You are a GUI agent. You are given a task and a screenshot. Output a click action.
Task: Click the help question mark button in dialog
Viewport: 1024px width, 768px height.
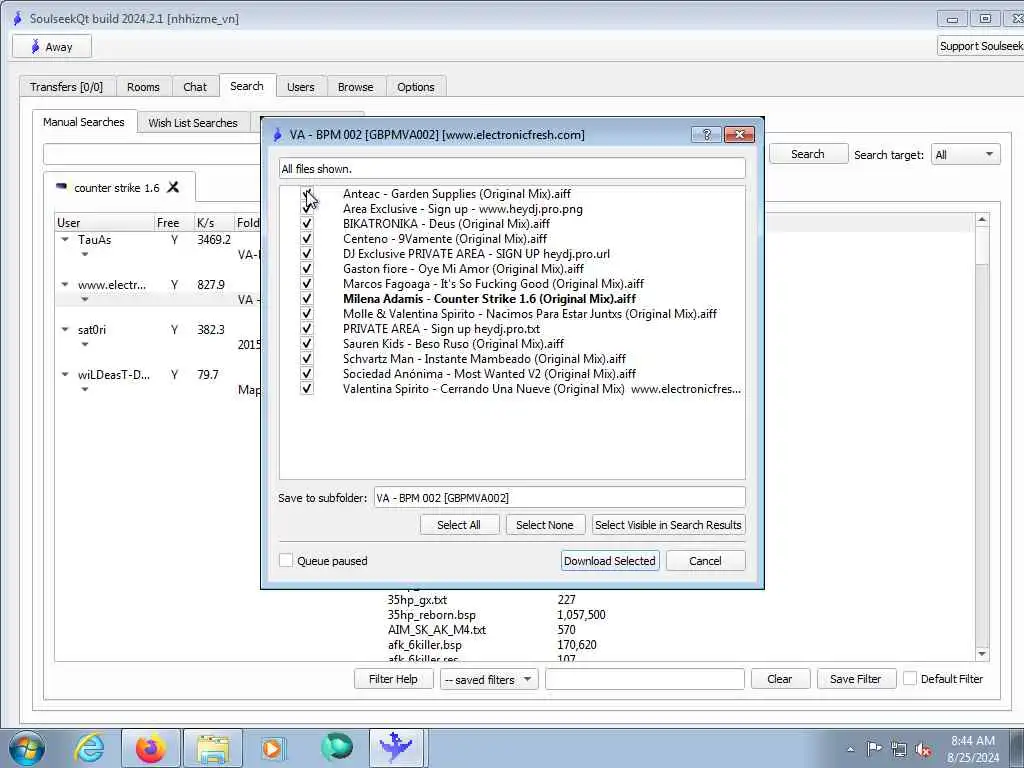coord(706,135)
